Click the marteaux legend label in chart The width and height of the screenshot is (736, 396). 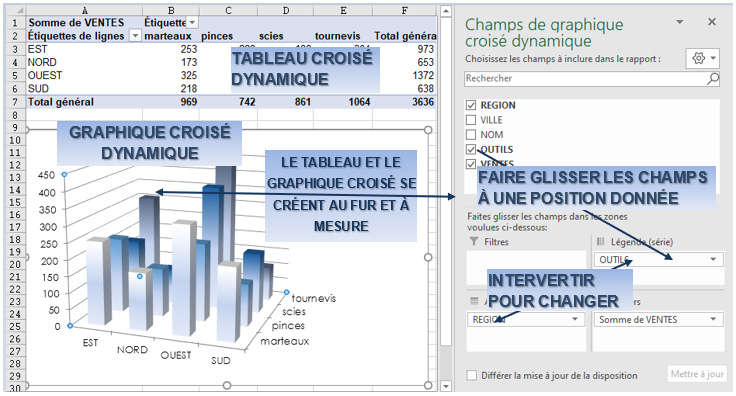285,342
